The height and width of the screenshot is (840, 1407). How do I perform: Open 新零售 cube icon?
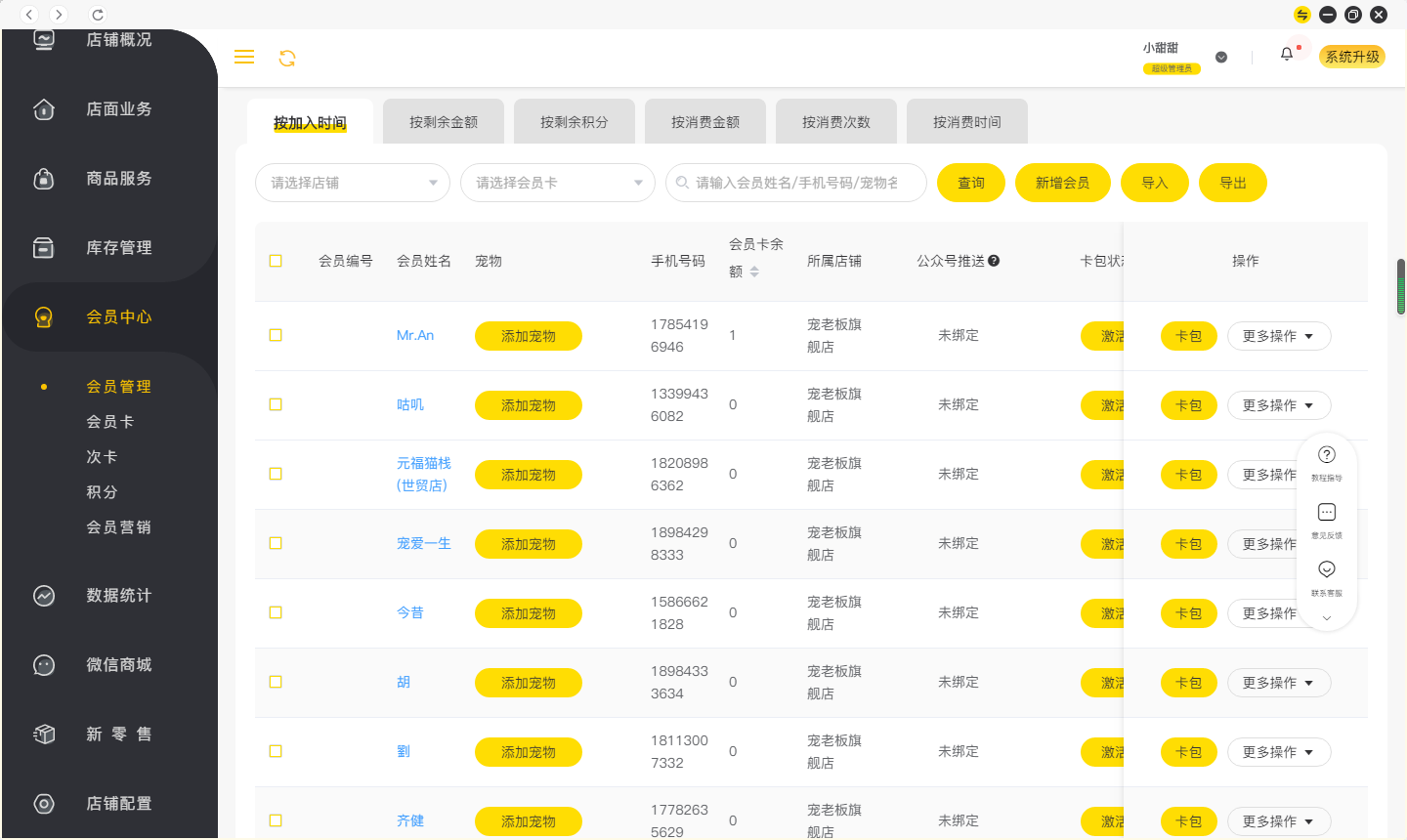44,735
